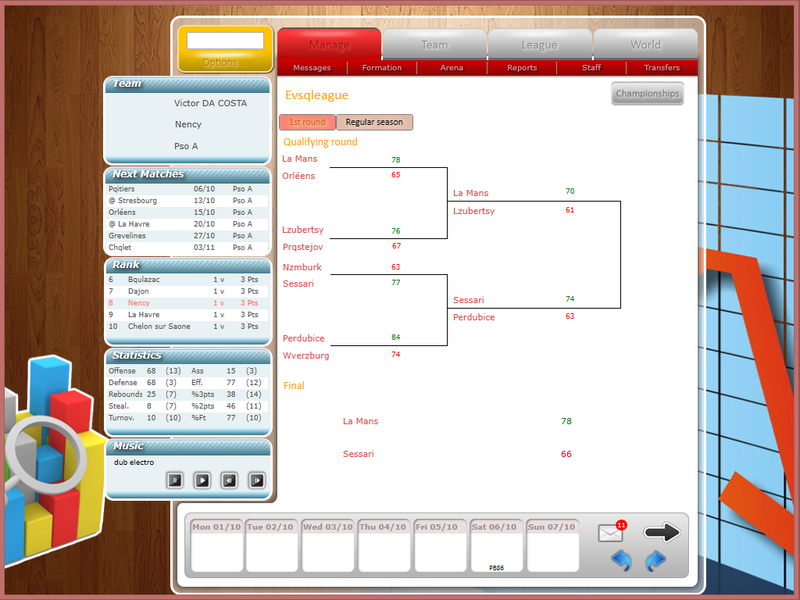Select the Tue 02/10 calendar day

[x=271, y=545]
